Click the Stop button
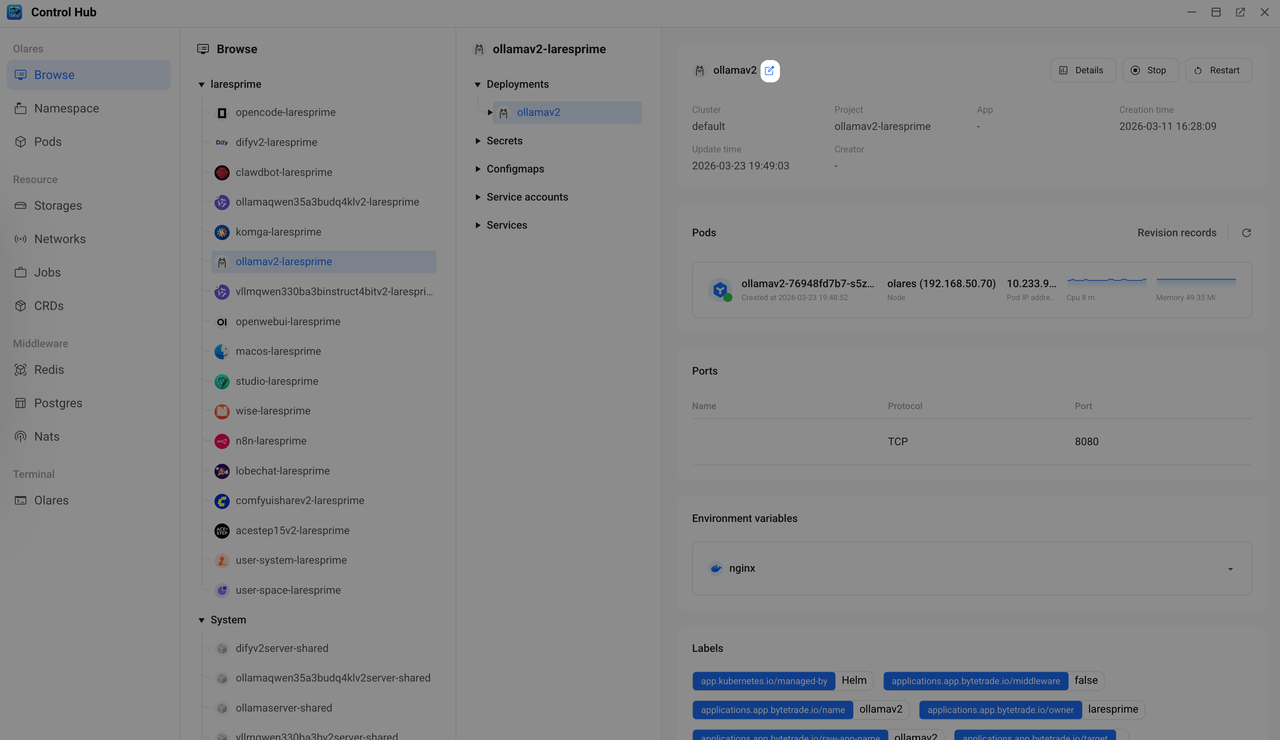Image resolution: width=1280 pixels, height=740 pixels. pos(1149,70)
